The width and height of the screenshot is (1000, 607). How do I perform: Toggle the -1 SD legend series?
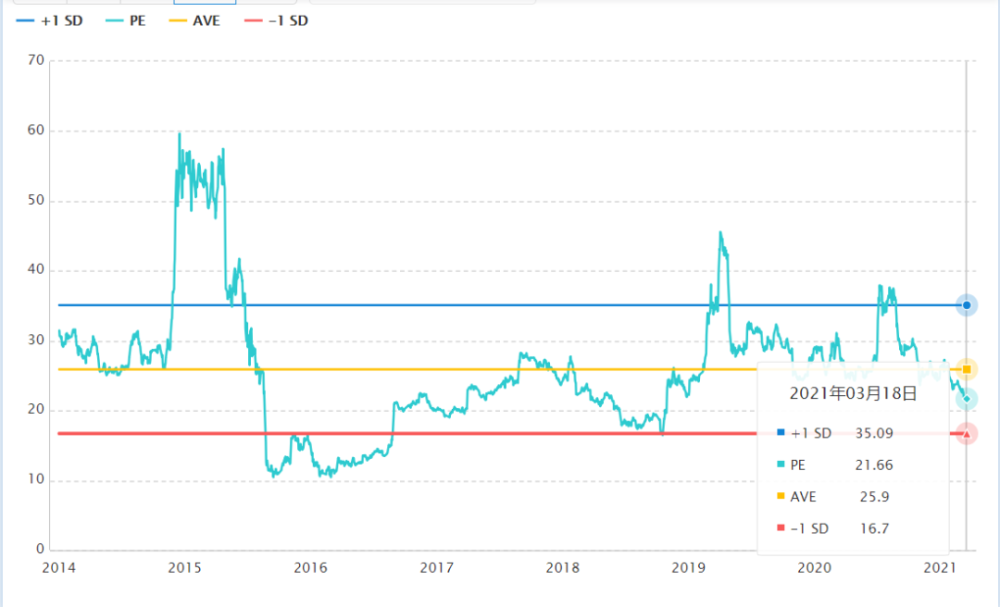[x=276, y=20]
